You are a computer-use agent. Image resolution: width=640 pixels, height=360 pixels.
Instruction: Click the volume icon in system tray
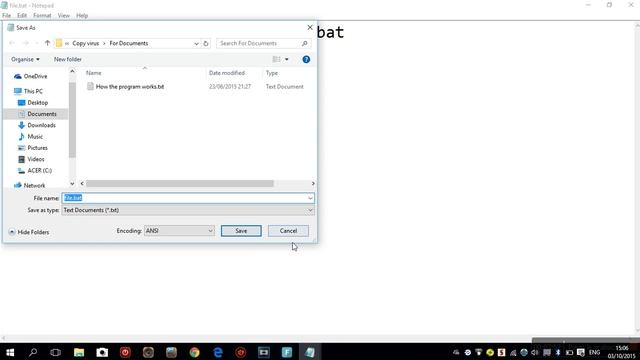[535, 352]
